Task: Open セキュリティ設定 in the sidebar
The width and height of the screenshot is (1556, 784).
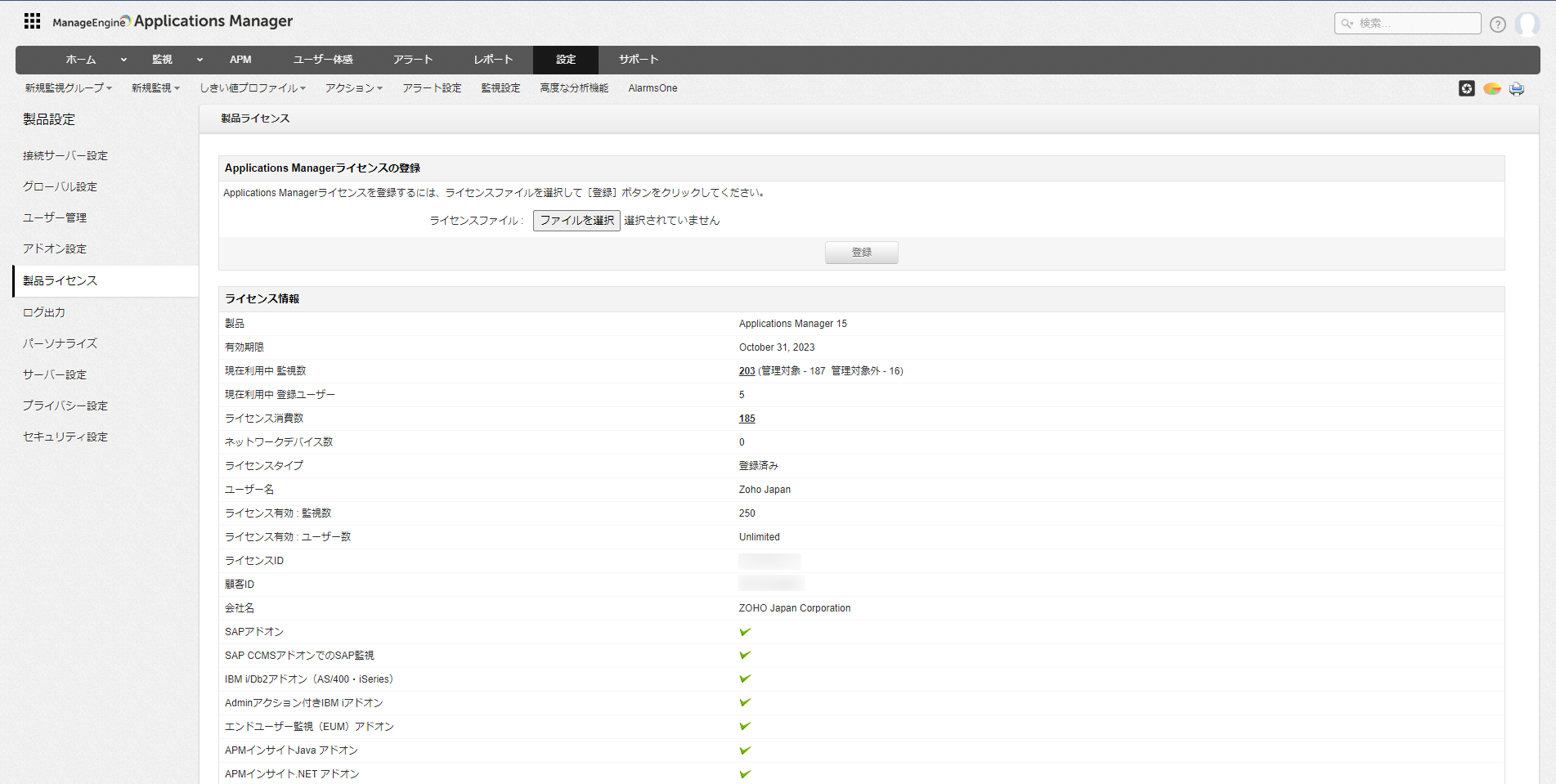Action: tap(65, 437)
